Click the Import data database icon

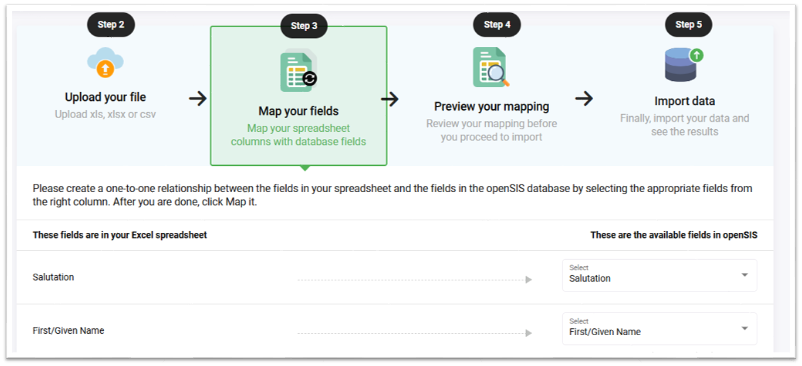click(x=684, y=64)
